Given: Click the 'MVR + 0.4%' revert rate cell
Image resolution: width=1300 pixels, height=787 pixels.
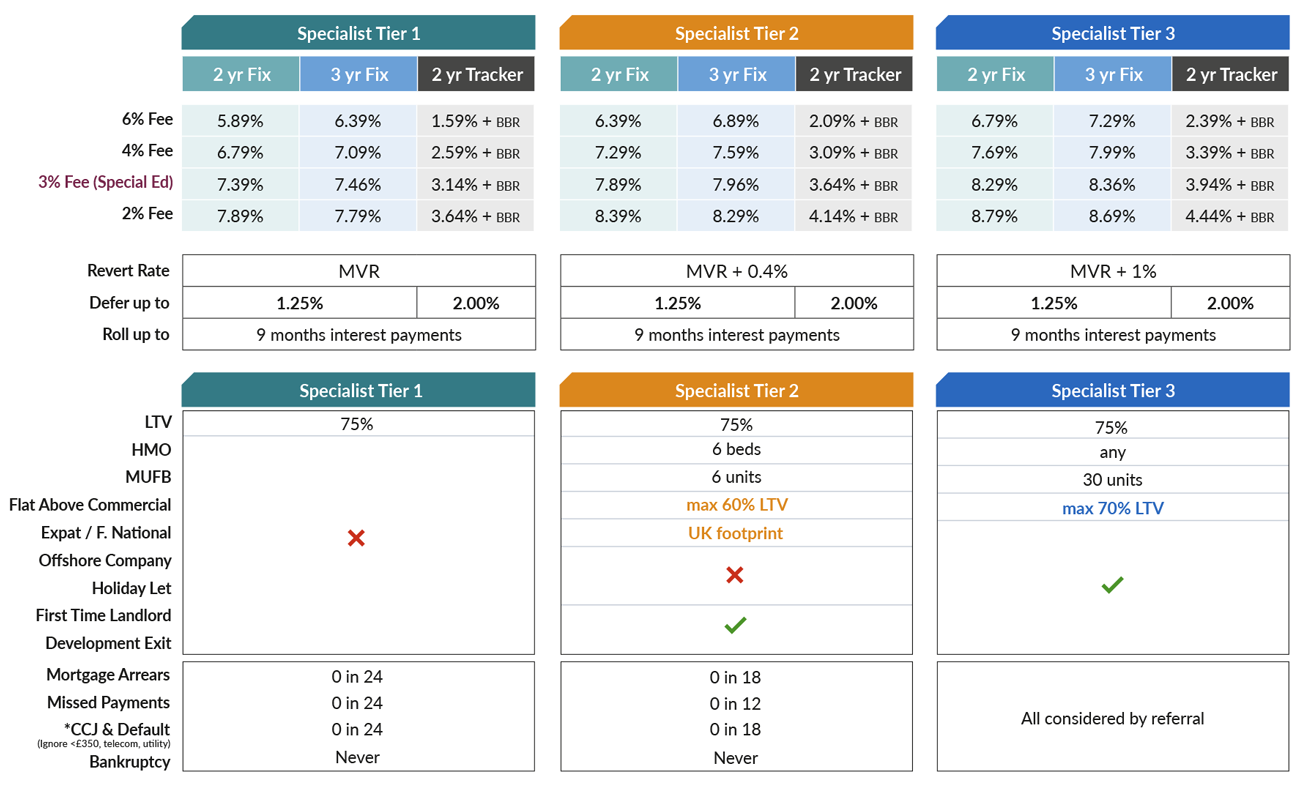Looking at the screenshot, I should coord(736,271).
